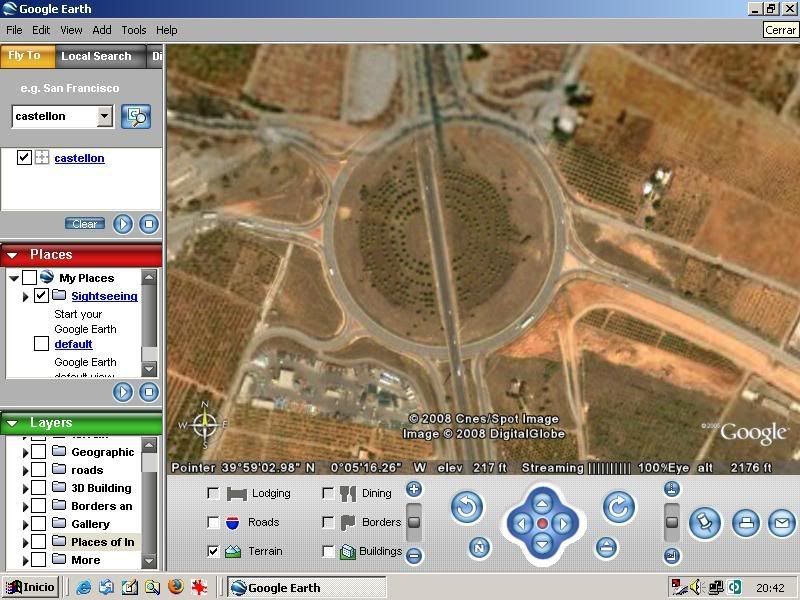
Task: Tilt the view up
Action: point(671,489)
